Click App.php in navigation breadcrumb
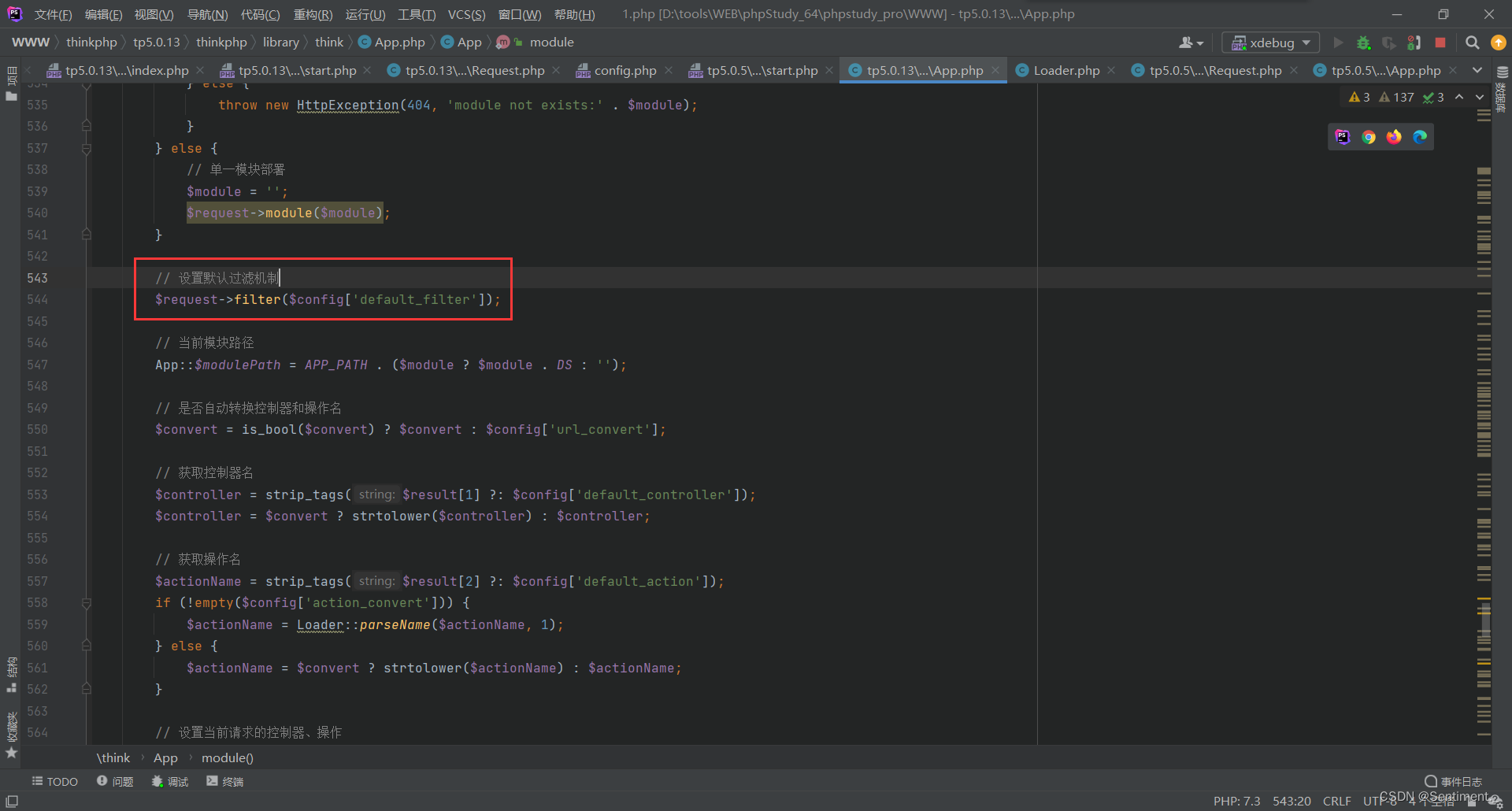The width and height of the screenshot is (1512, 811). coord(391,43)
